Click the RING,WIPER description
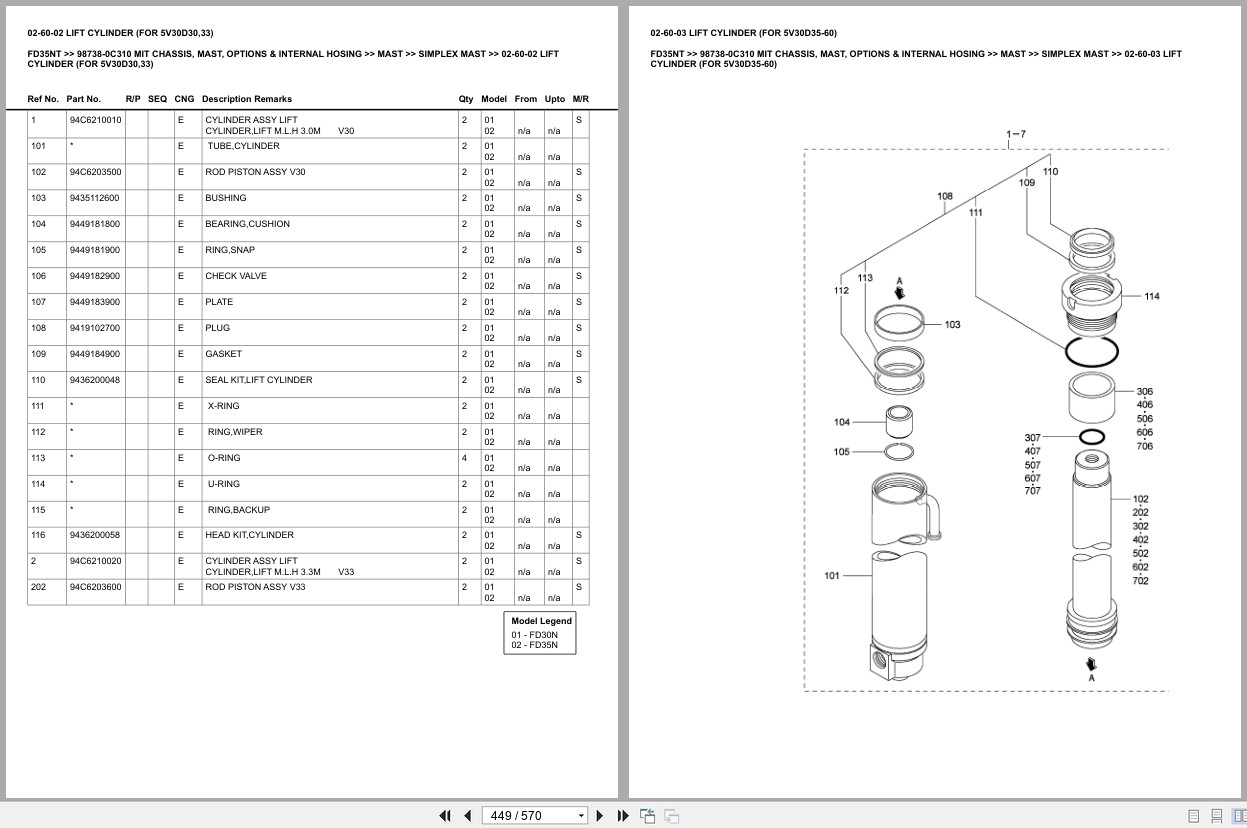 tap(235, 432)
